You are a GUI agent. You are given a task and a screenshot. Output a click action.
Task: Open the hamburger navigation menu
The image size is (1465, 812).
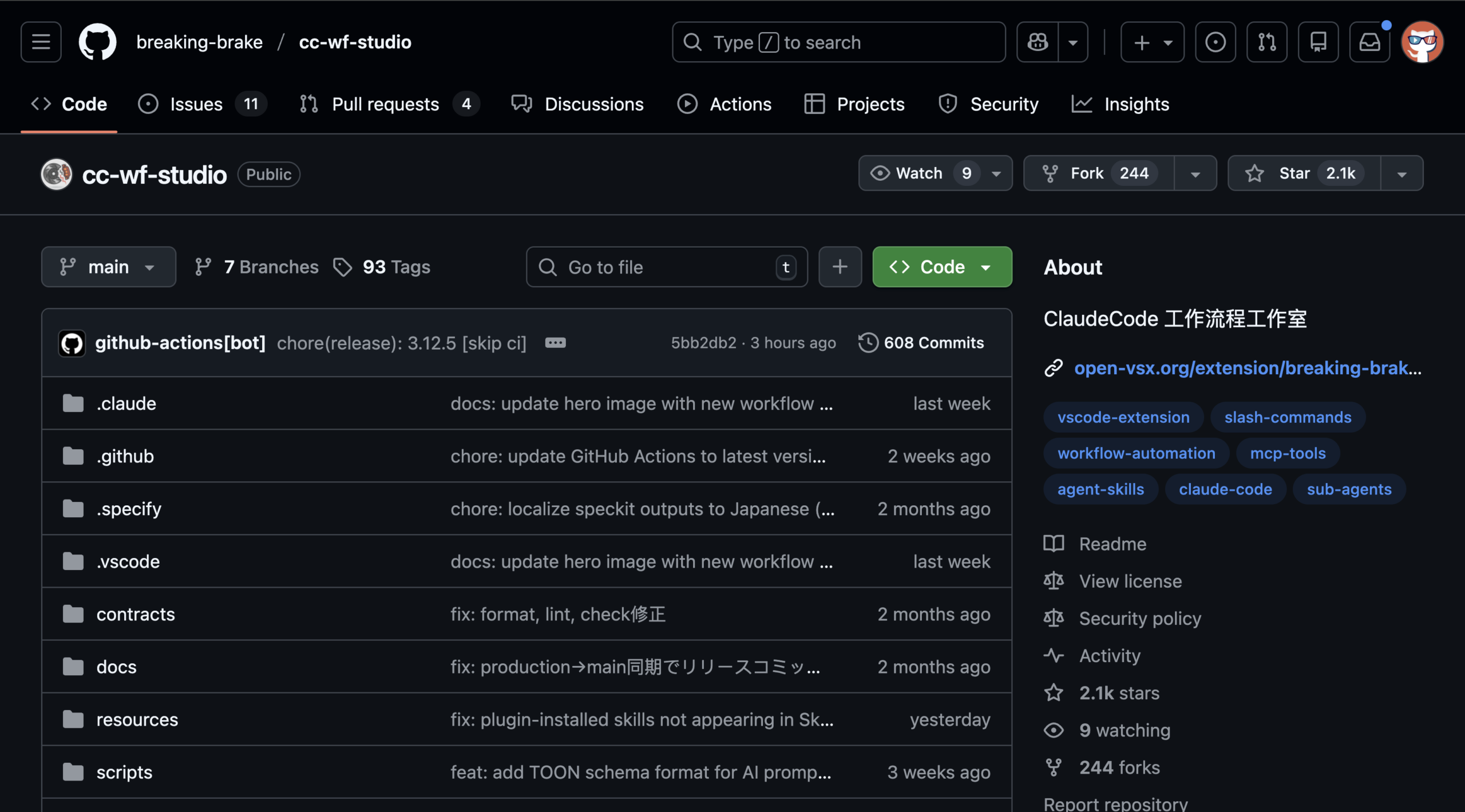coord(40,41)
